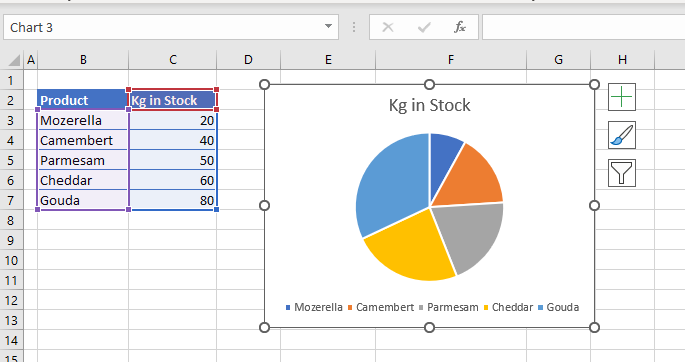Image resolution: width=685 pixels, height=362 pixels.
Task: Select column H header
Action: (x=623, y=60)
